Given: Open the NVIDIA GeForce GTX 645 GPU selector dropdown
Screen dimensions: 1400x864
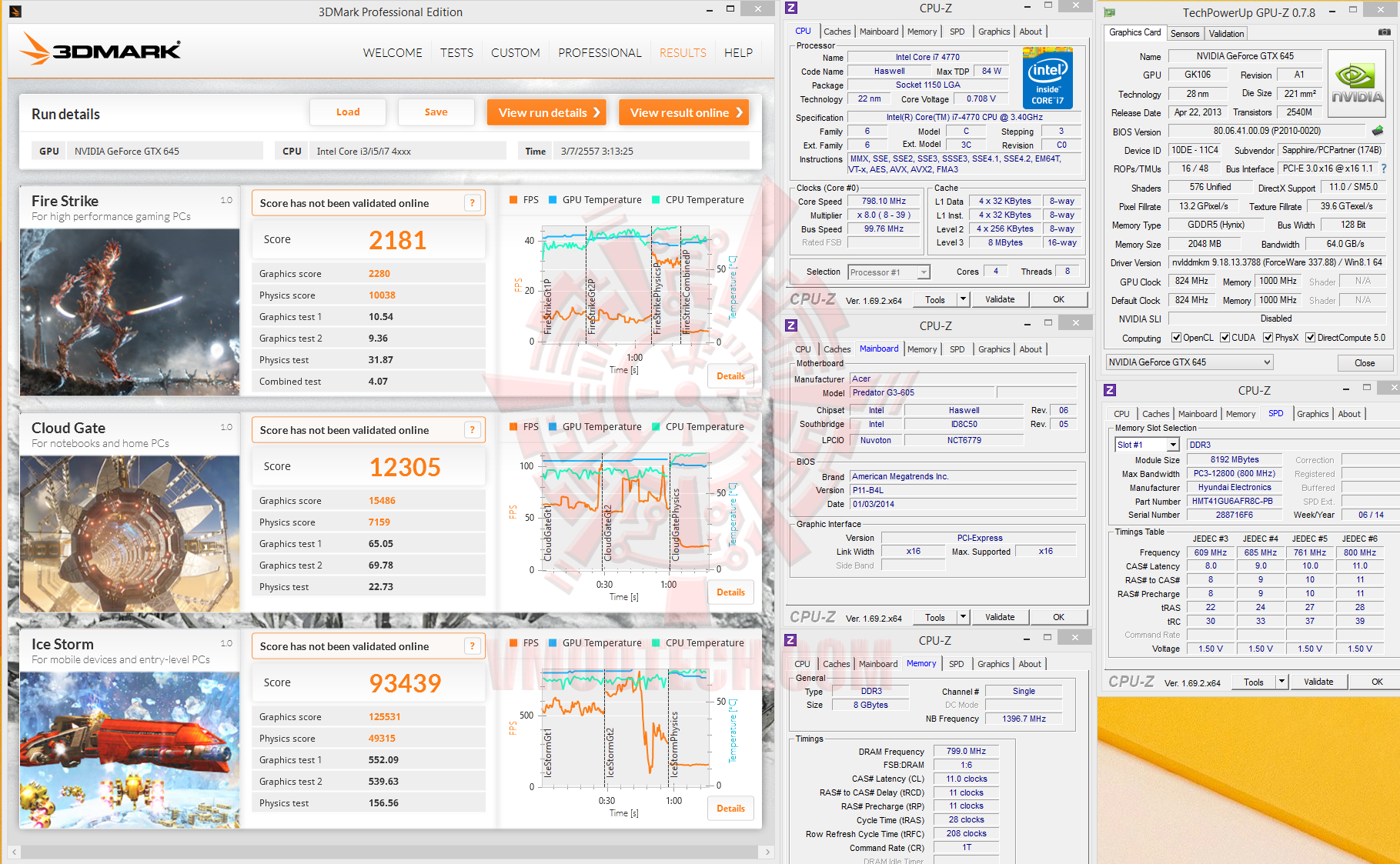Looking at the screenshot, I should point(1189,362).
